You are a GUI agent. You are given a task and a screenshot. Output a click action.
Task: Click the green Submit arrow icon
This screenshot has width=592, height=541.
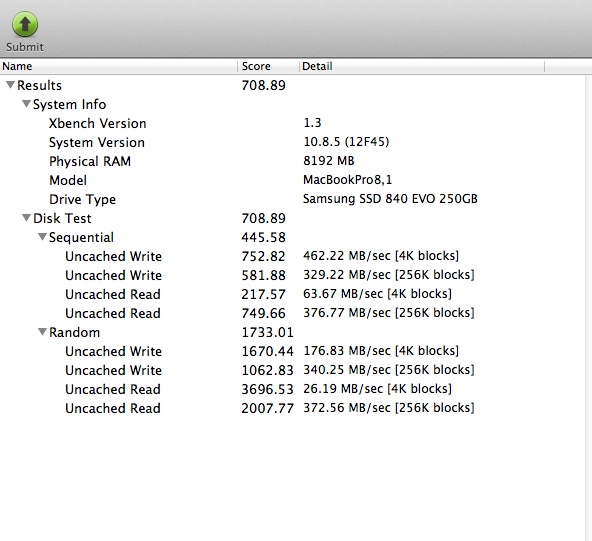click(x=25, y=24)
